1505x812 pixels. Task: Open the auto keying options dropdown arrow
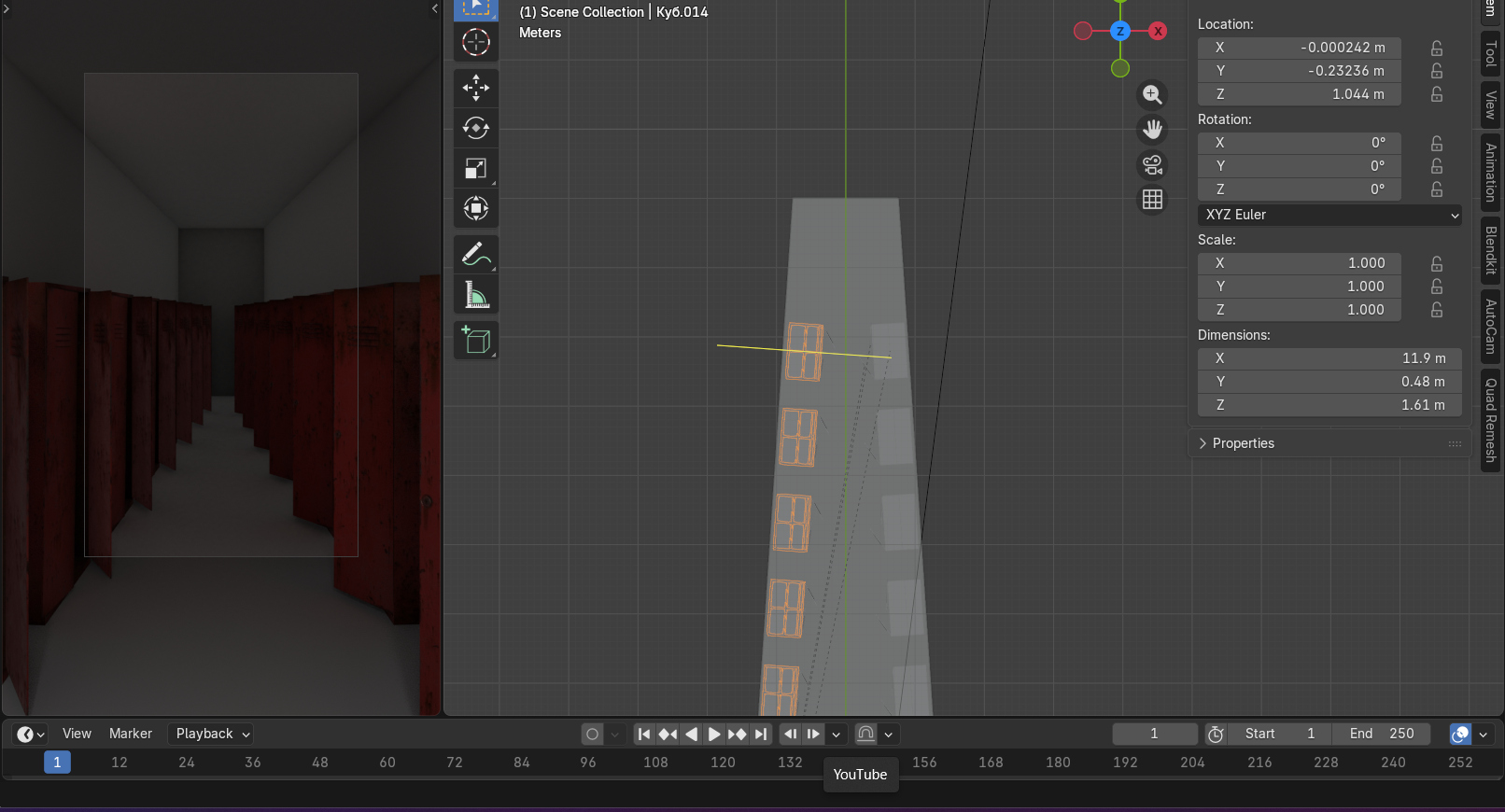(x=614, y=735)
